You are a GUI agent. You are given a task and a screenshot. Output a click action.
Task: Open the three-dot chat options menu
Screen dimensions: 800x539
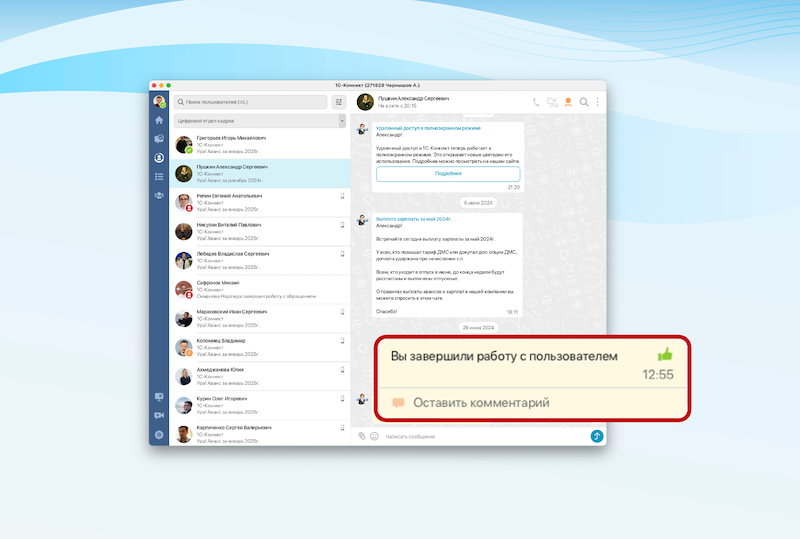(x=598, y=102)
